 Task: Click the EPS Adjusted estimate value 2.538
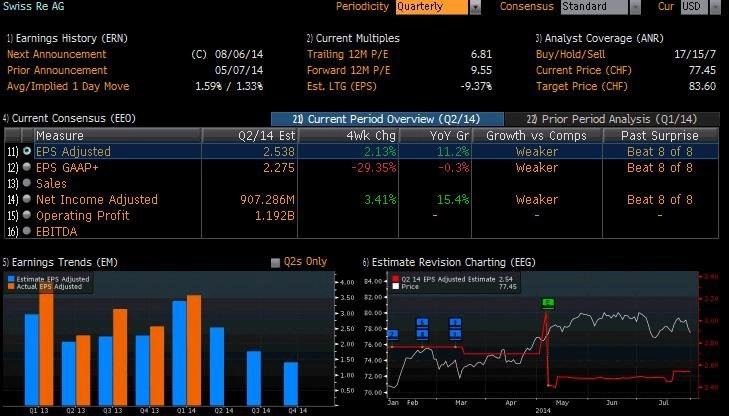278,152
